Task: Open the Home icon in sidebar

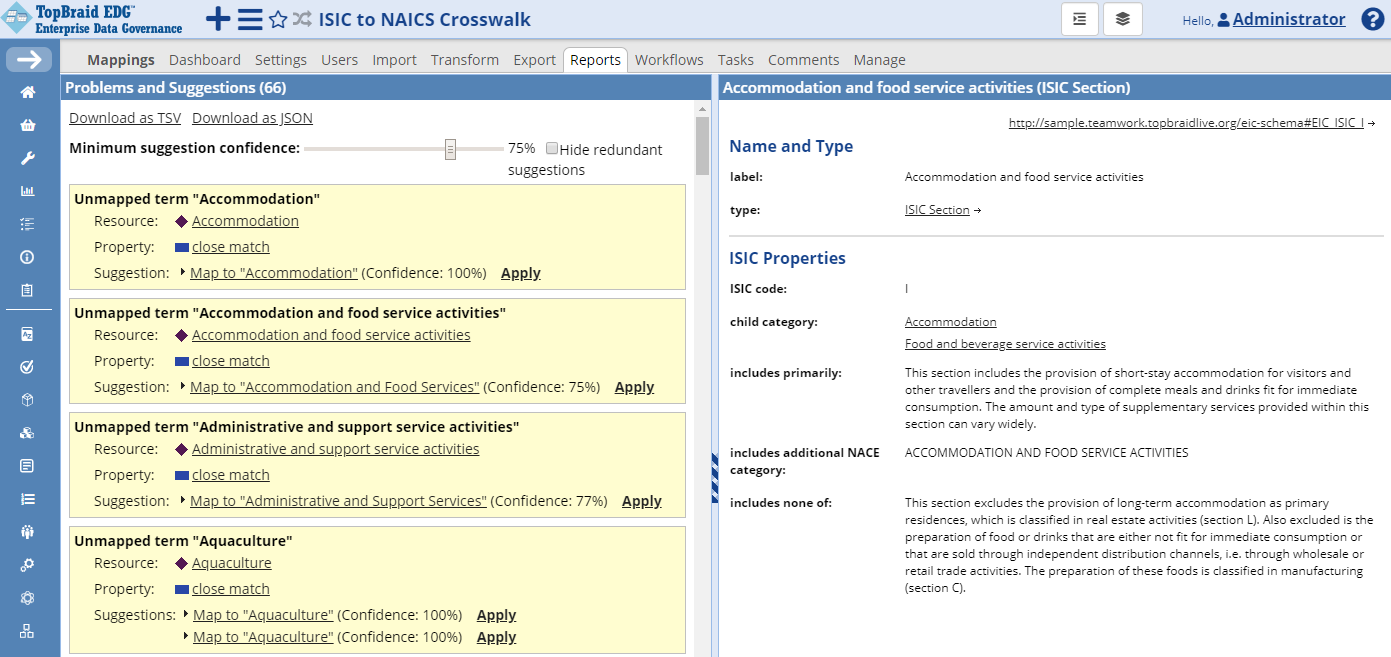Action: (28, 92)
